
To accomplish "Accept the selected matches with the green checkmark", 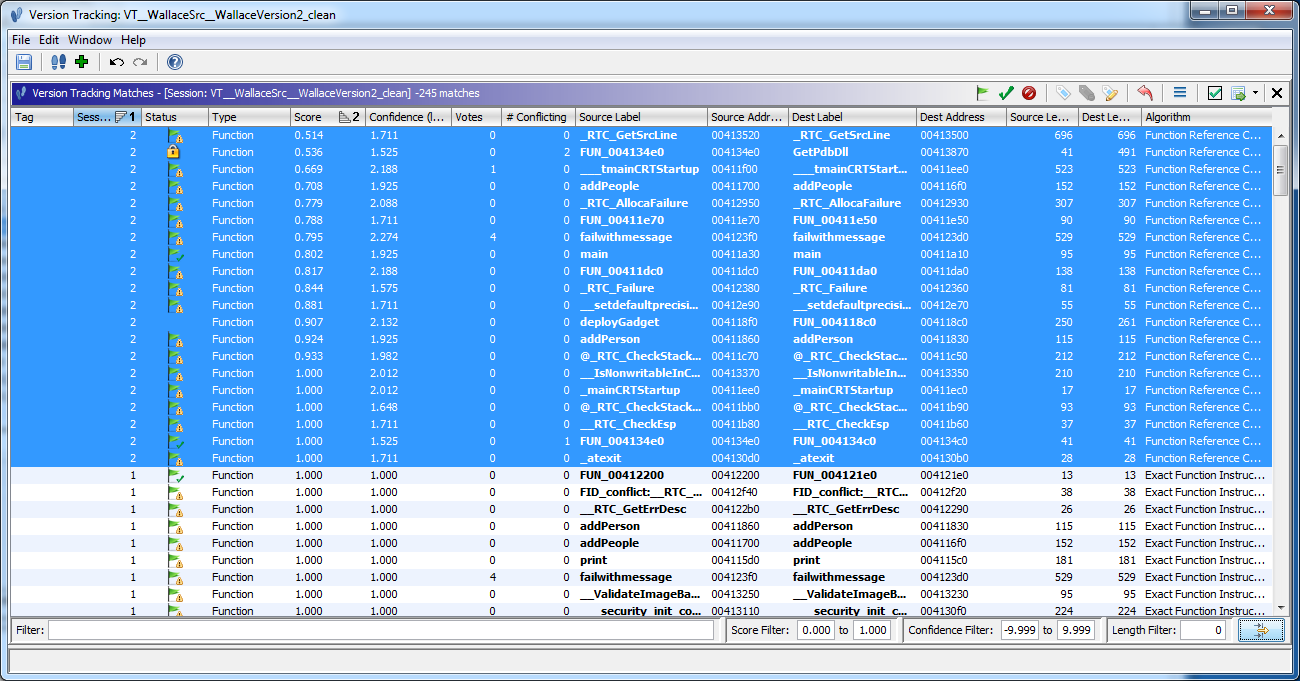I will [1006, 93].
